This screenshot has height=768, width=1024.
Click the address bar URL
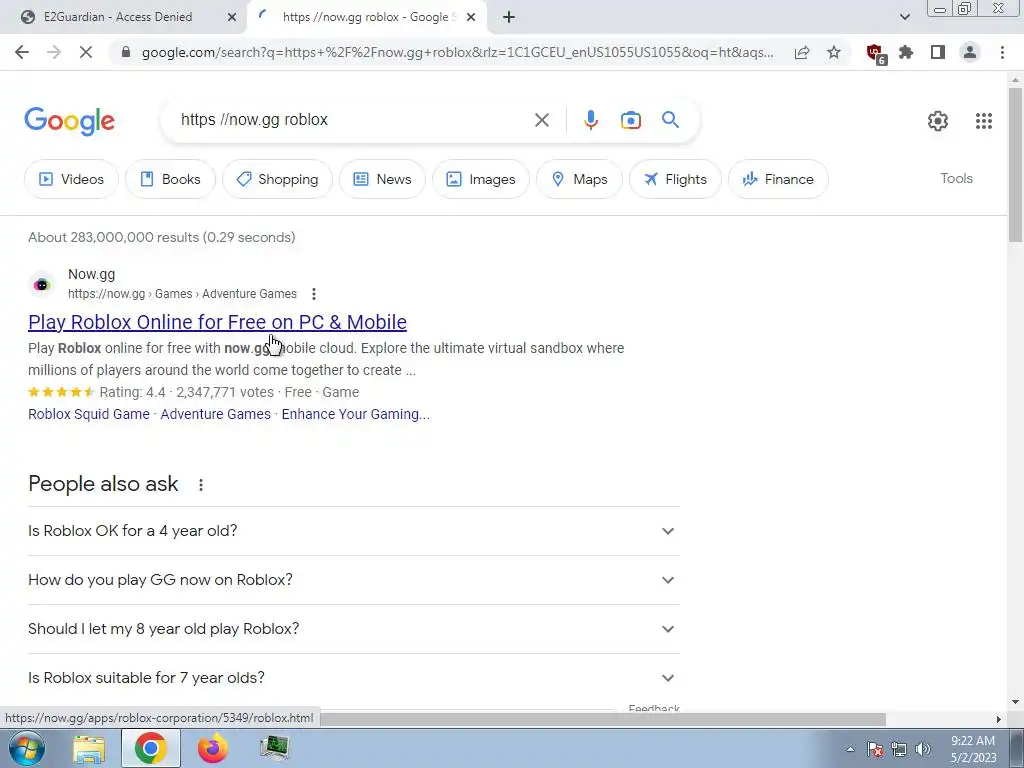pos(457,52)
